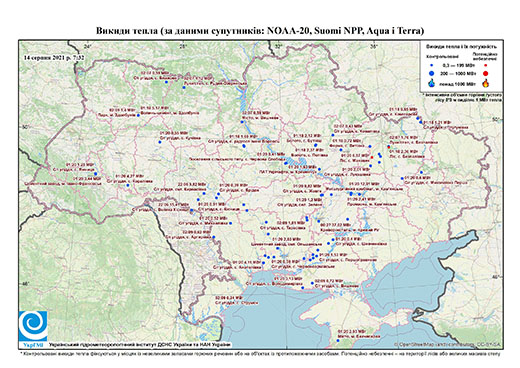The width and height of the screenshot is (520, 368).
Task: Click the footnote text below the map
Action: pos(260,353)
